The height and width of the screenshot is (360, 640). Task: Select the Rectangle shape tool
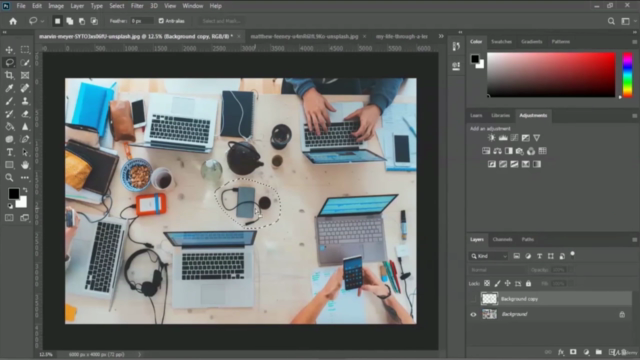[9, 165]
